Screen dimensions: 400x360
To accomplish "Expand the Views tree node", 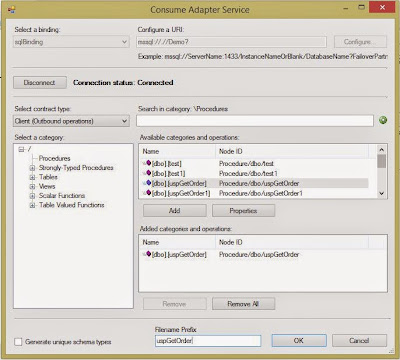I will coord(32,187).
